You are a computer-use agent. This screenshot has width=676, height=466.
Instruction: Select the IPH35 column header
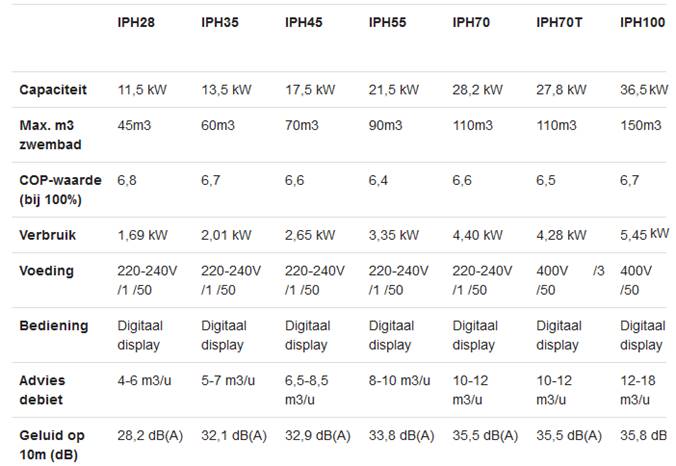click(220, 22)
